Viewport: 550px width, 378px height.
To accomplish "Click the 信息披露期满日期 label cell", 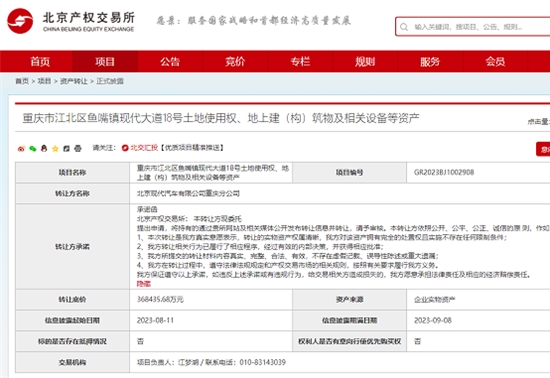I will (349, 320).
